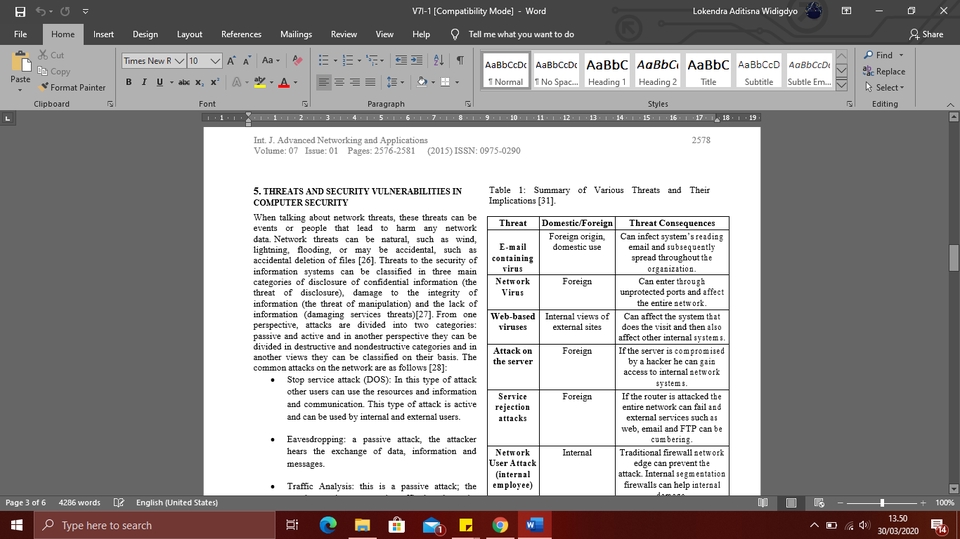960x539 pixels.
Task: Increase font size with Grow Font icon
Action: [x=231, y=61]
